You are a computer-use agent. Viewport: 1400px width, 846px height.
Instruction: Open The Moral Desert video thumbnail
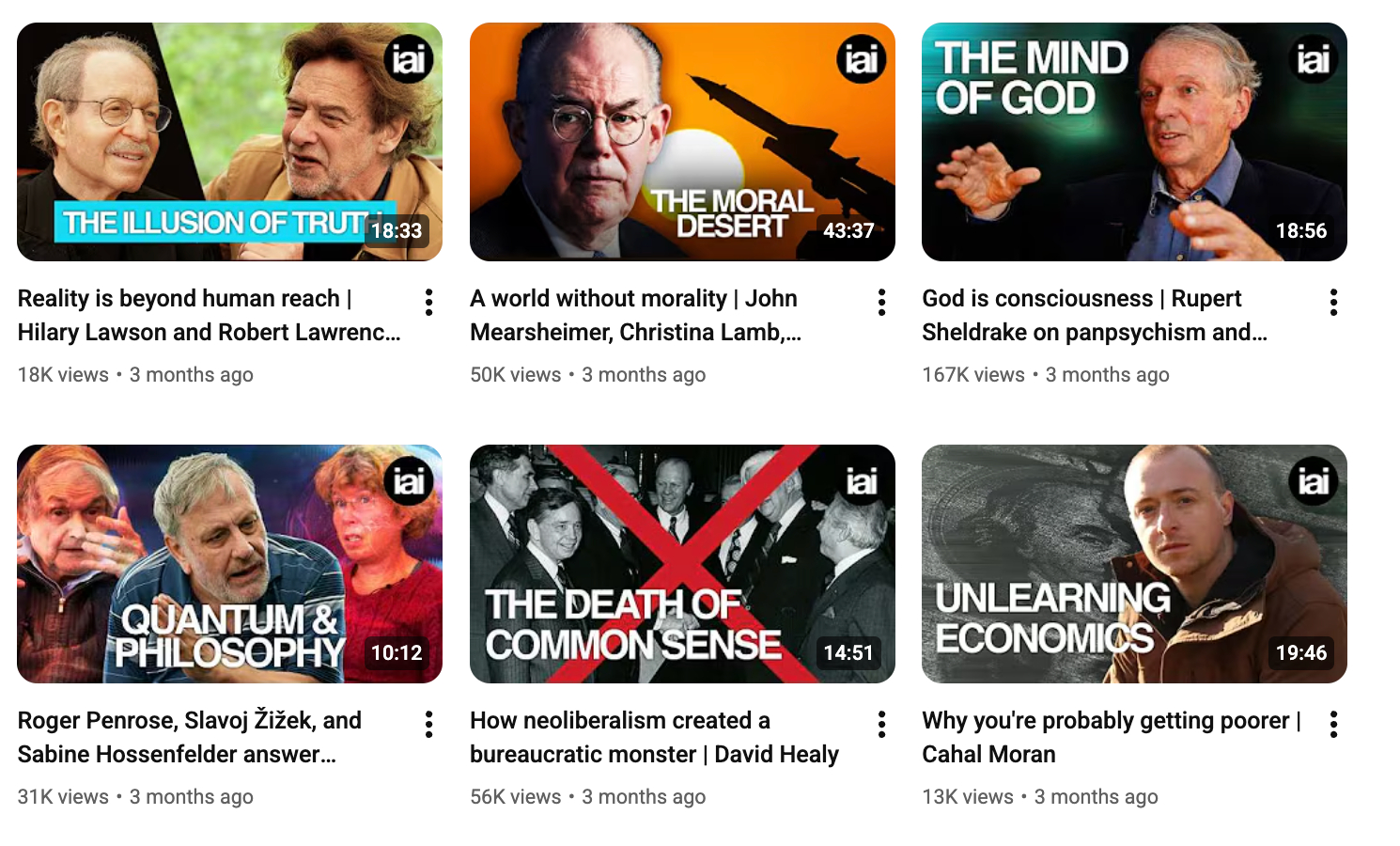tap(682, 142)
